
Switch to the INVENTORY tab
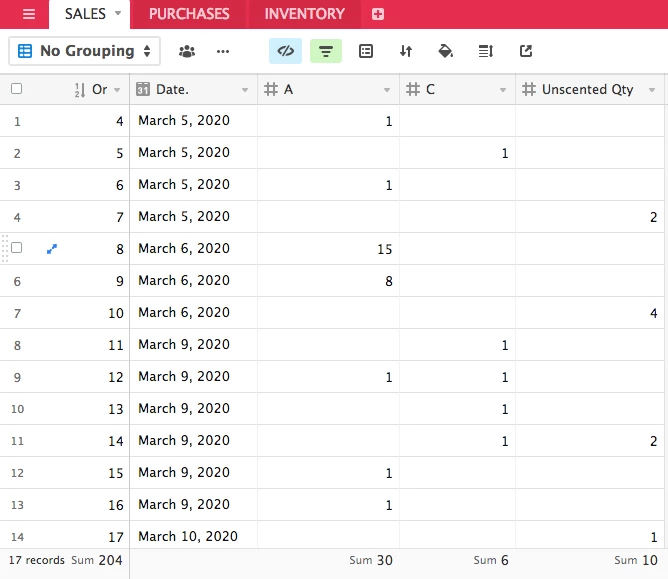coord(305,14)
